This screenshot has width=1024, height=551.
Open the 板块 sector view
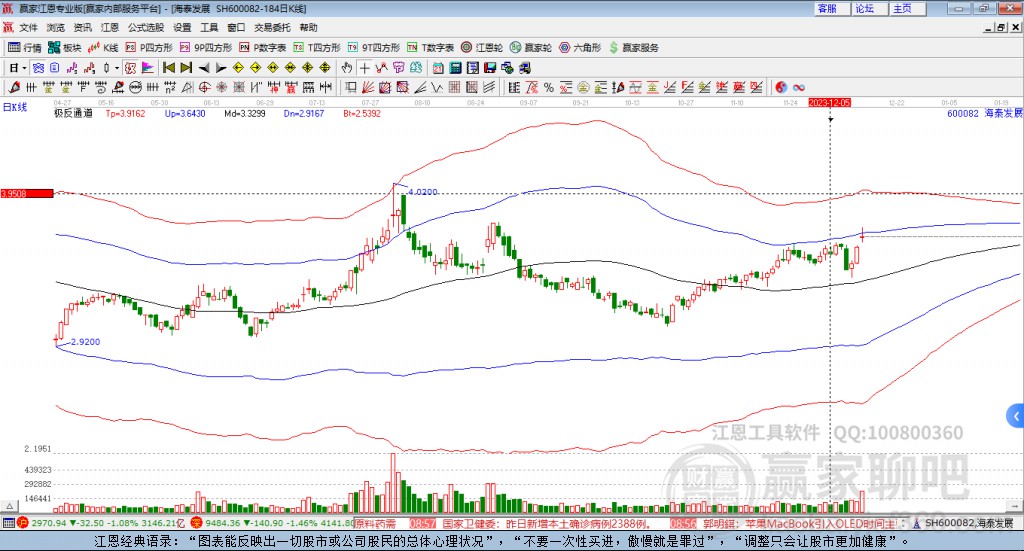pos(65,47)
